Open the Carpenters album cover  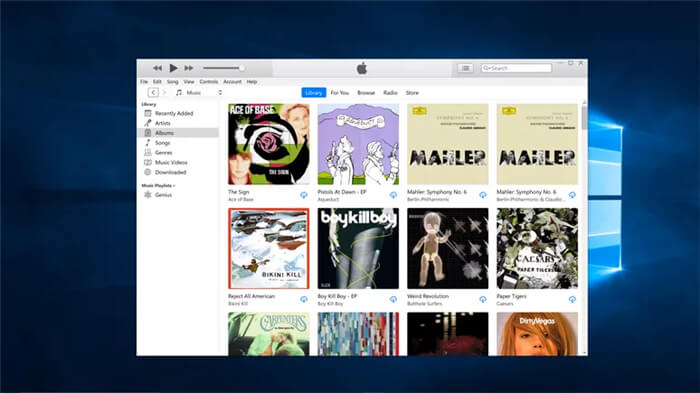pos(269,334)
